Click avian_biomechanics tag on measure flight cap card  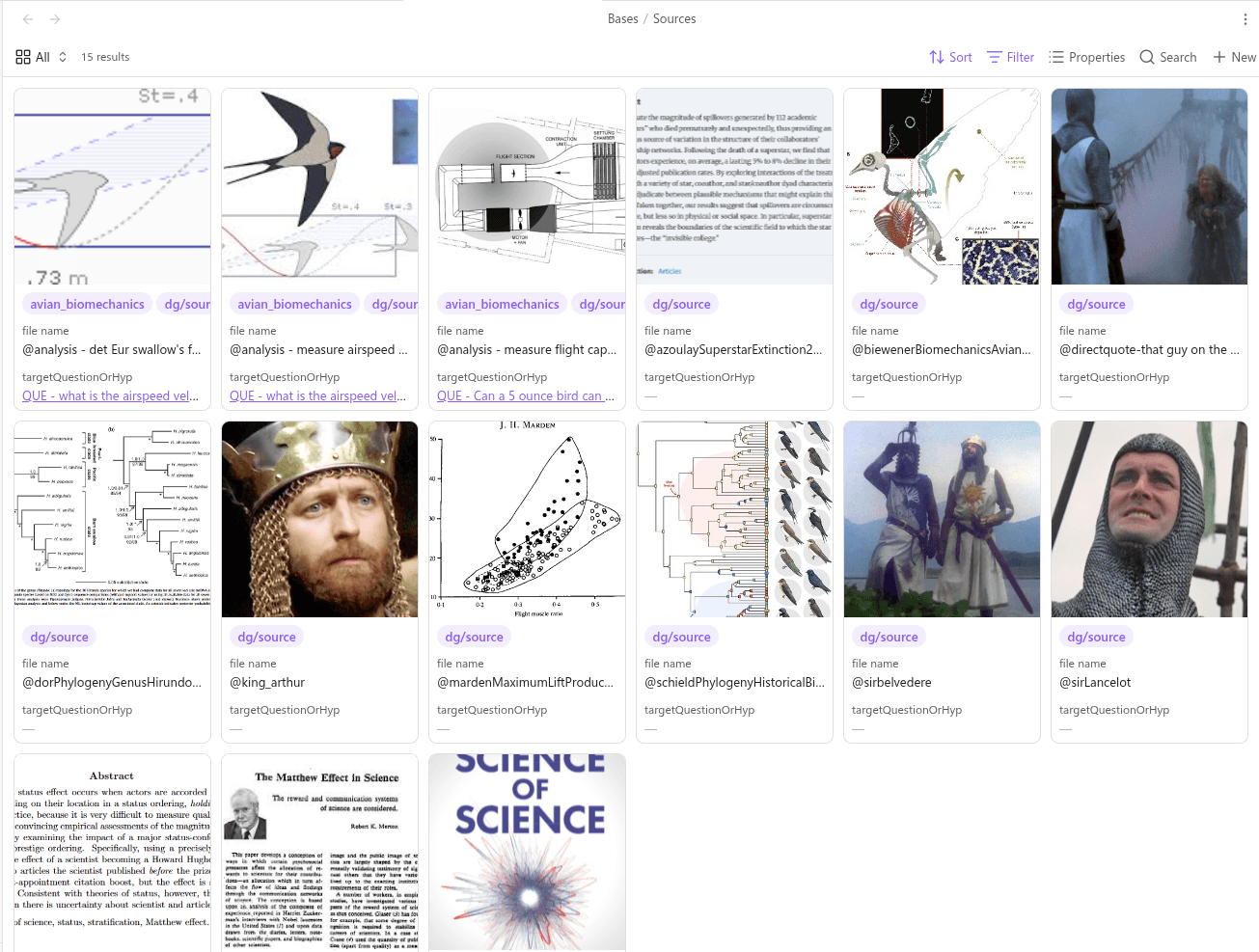[x=502, y=304]
